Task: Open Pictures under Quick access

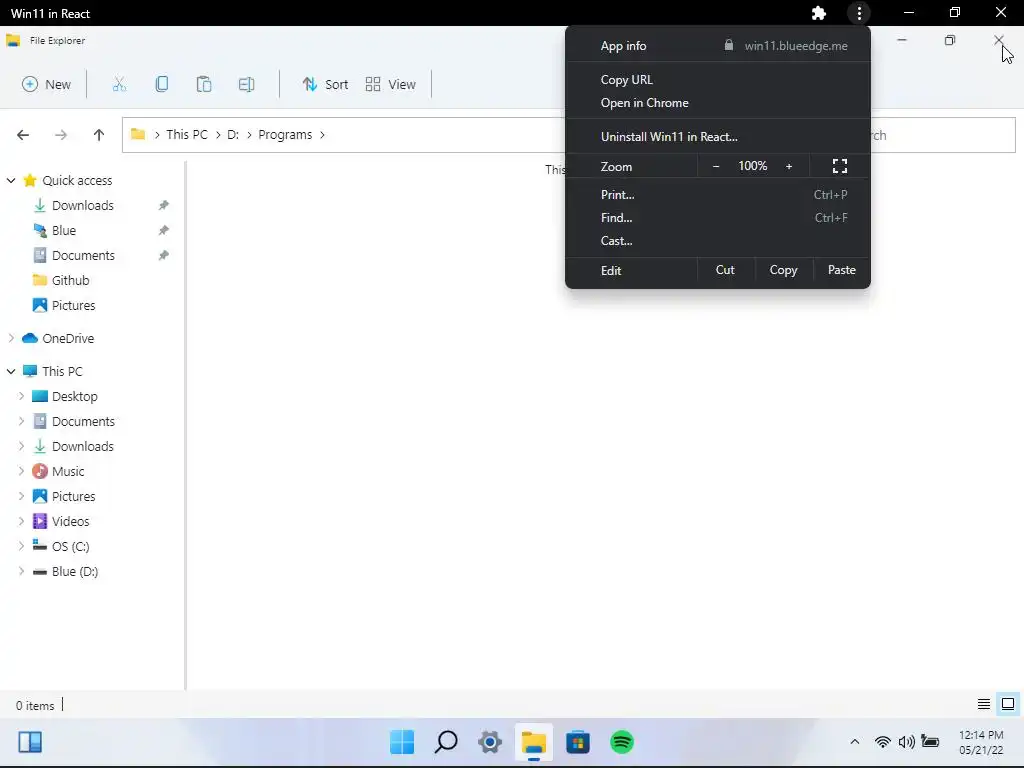Action: 73,306
